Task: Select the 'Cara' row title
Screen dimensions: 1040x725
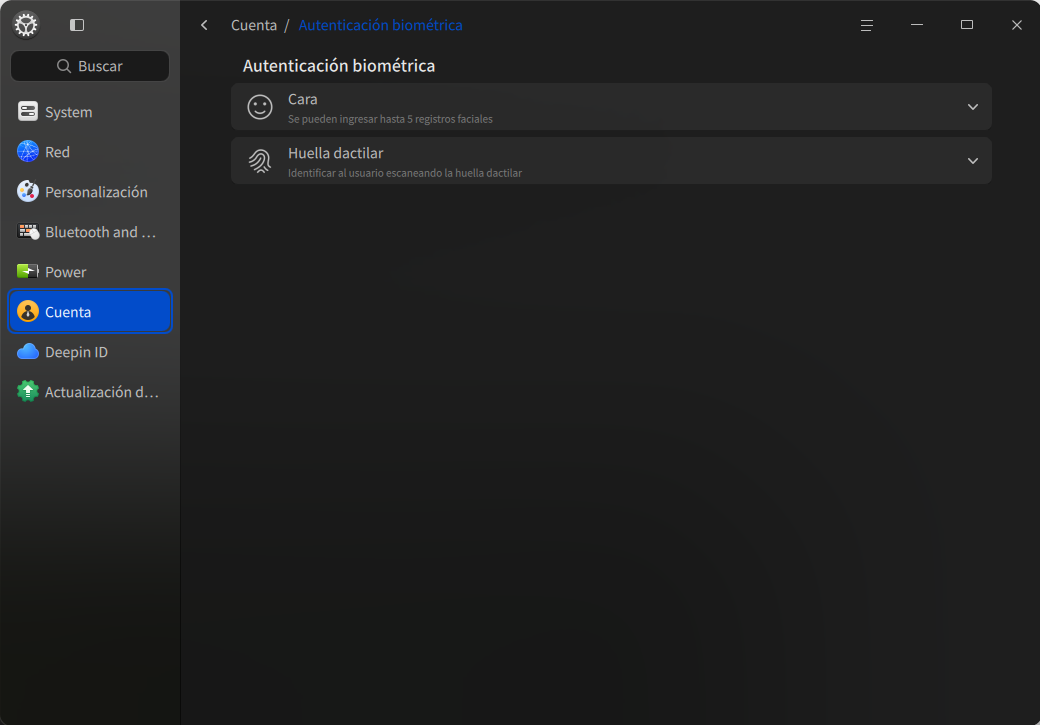Action: point(302,99)
